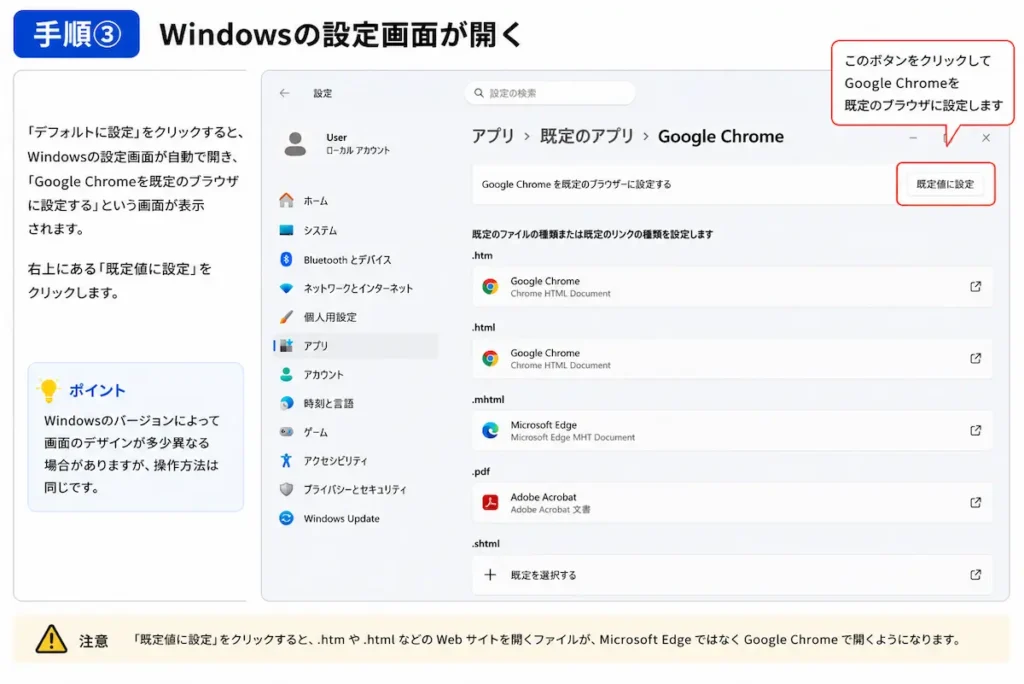
Task: Click the Apps icon in sidebar
Action: click(x=286, y=346)
